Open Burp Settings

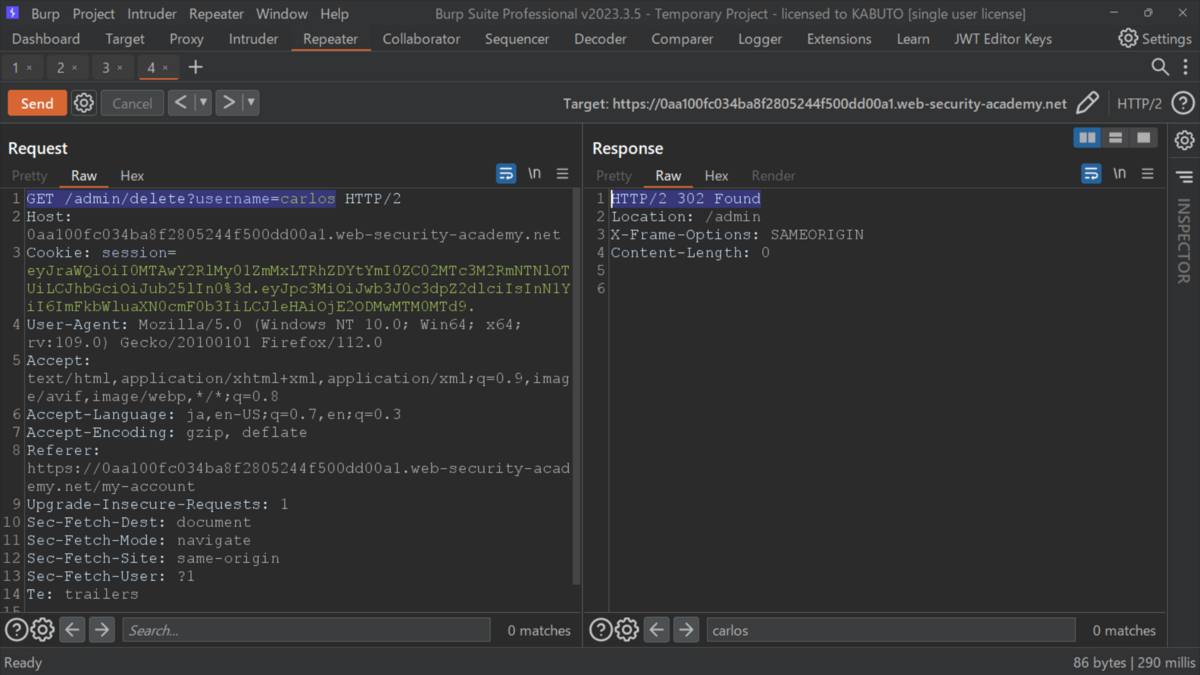(1155, 39)
